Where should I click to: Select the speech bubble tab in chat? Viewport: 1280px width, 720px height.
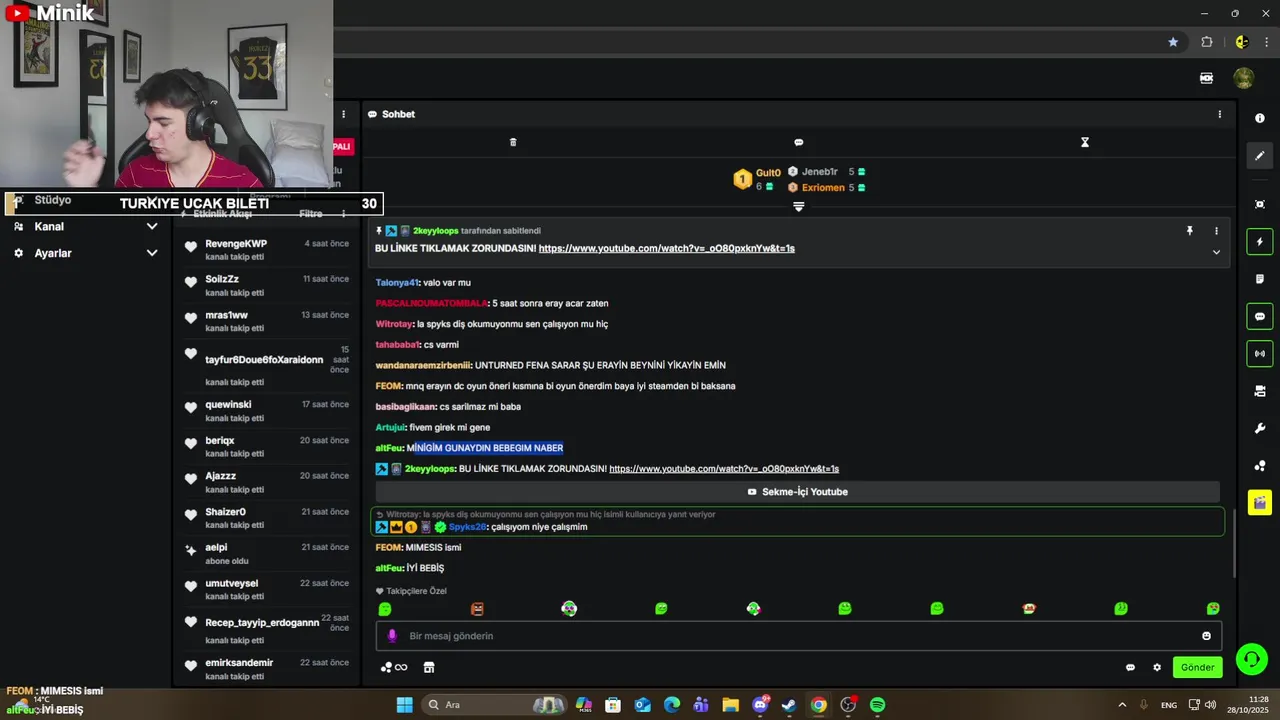point(798,142)
